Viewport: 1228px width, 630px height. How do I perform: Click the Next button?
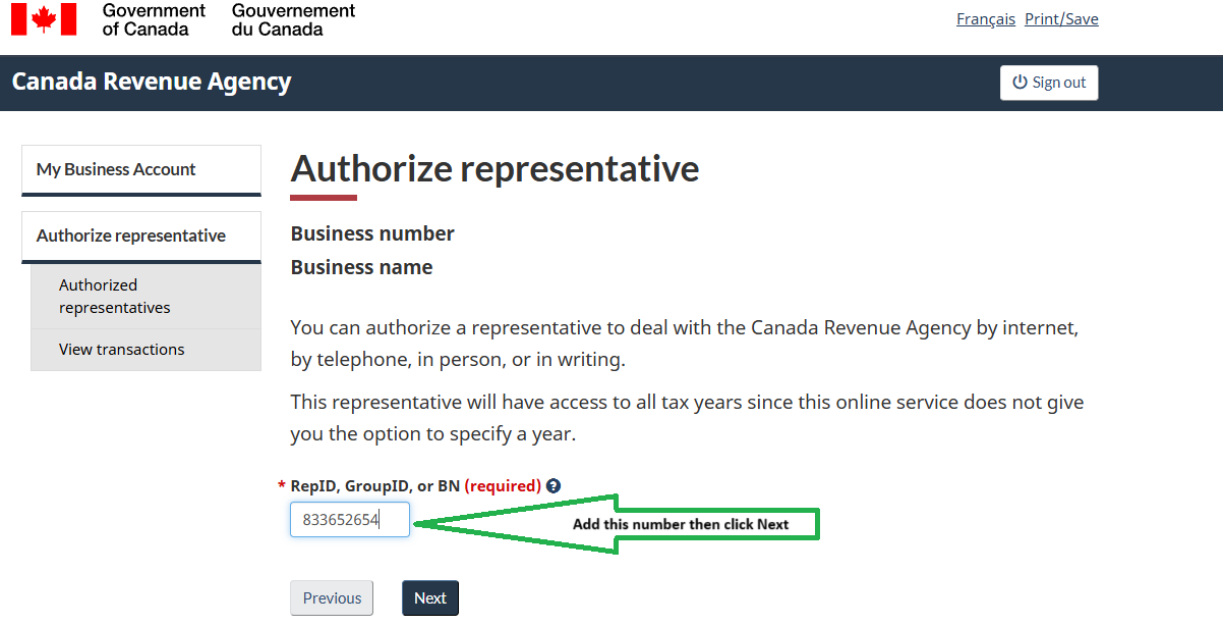(x=430, y=598)
